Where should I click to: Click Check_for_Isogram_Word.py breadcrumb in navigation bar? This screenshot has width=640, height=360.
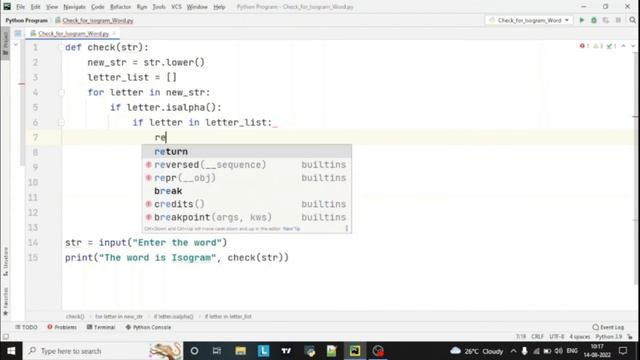coord(94,20)
